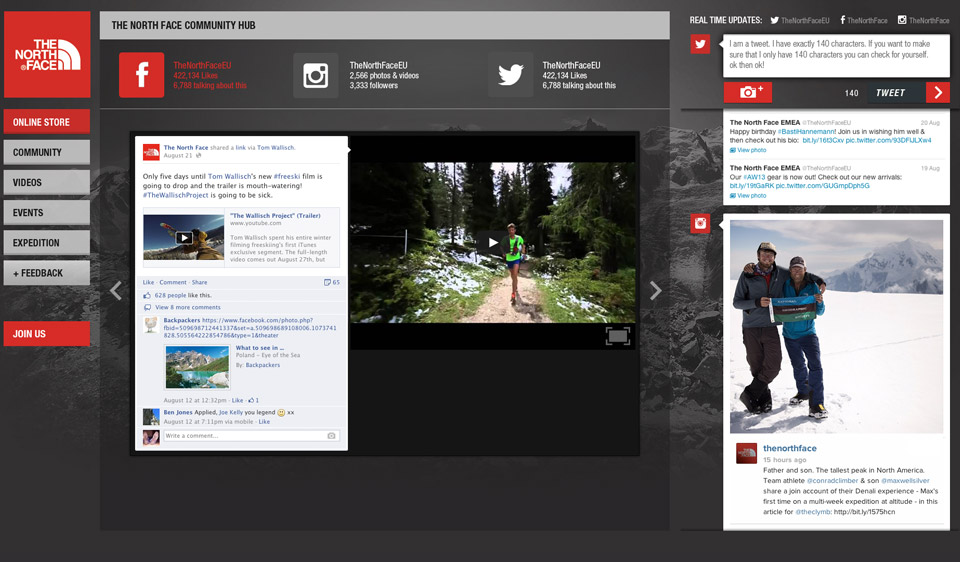Open What to see in ... link
The width and height of the screenshot is (960, 562).
[260, 348]
